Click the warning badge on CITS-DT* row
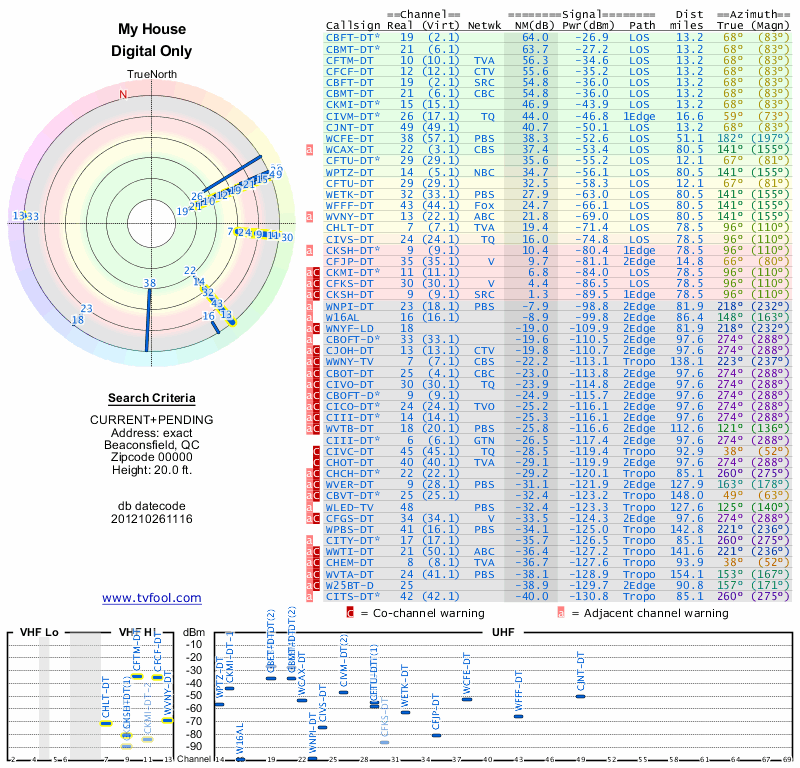The height and width of the screenshot is (768, 800). click(309, 597)
